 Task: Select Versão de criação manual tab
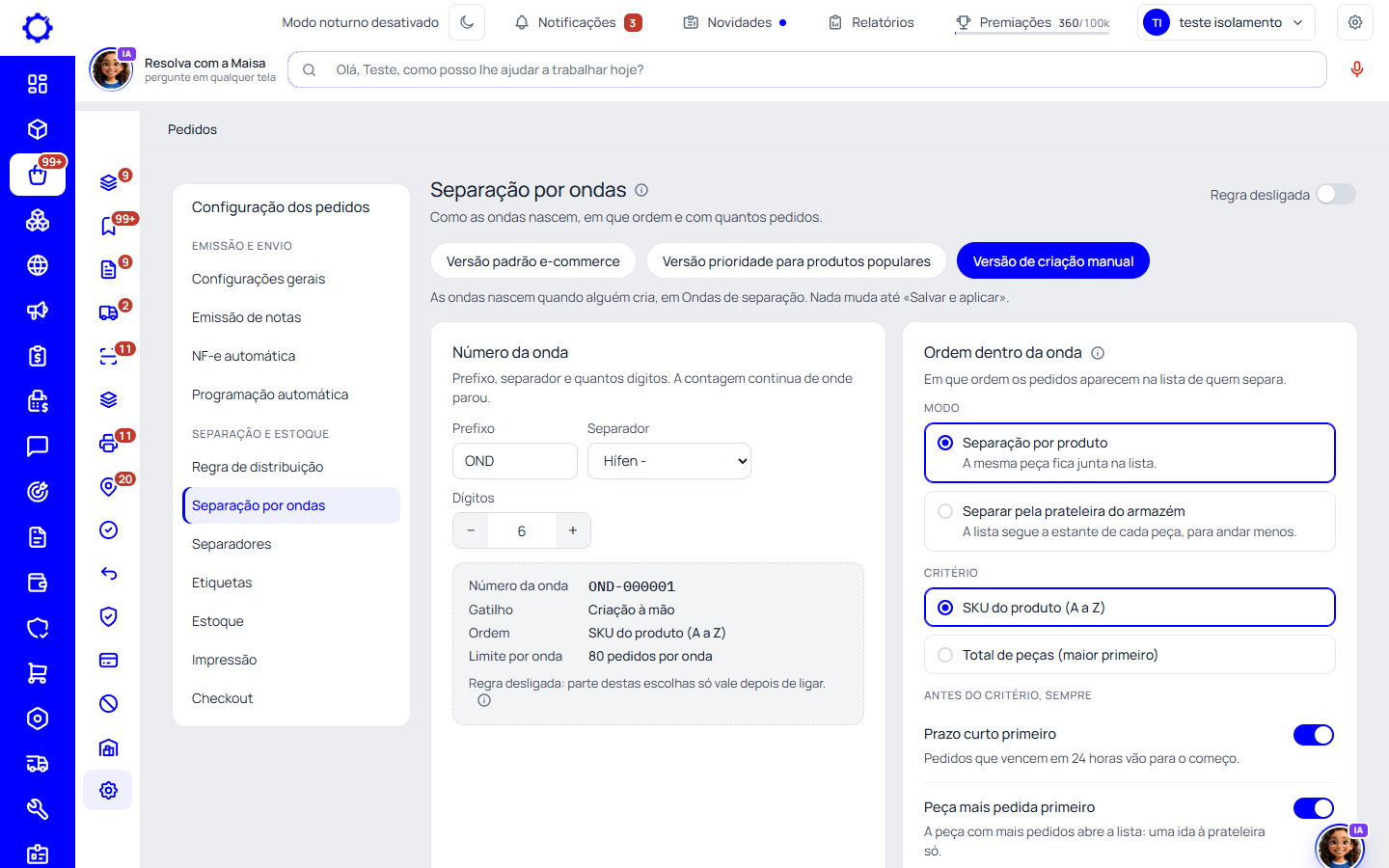(1053, 261)
